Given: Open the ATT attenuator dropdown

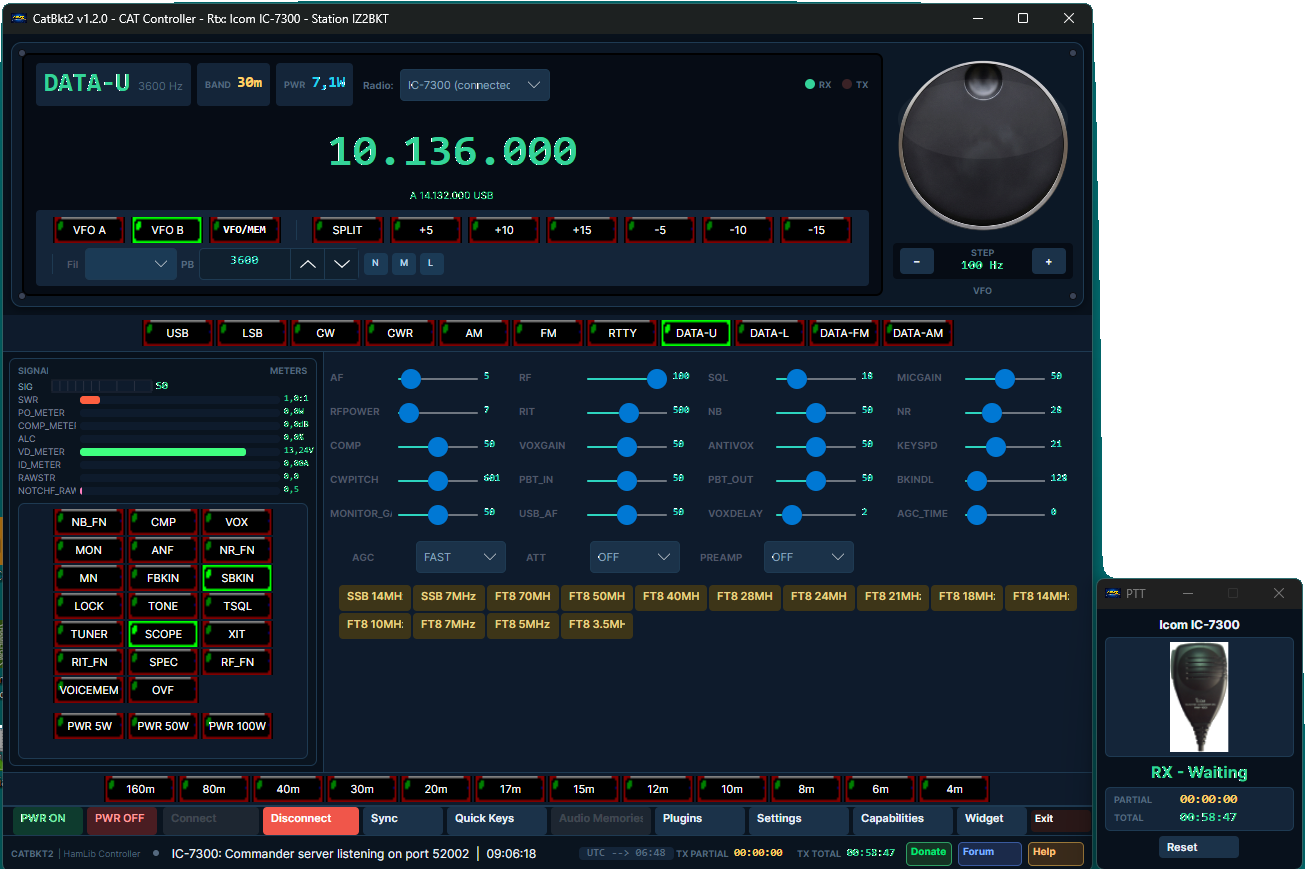Looking at the screenshot, I should click(635, 557).
